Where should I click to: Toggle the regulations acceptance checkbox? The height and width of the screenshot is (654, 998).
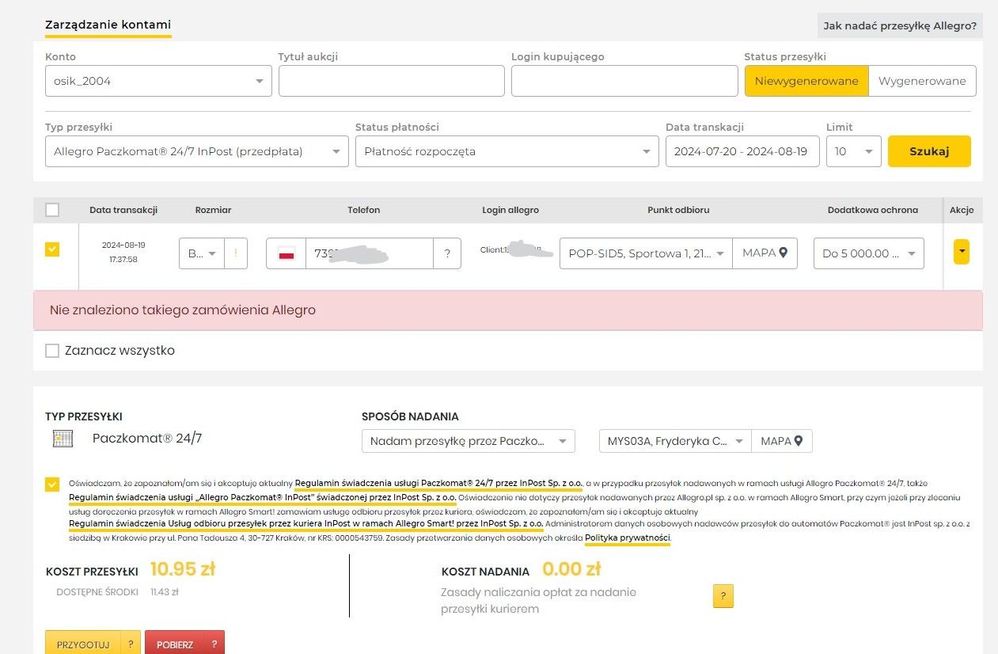click(52, 484)
